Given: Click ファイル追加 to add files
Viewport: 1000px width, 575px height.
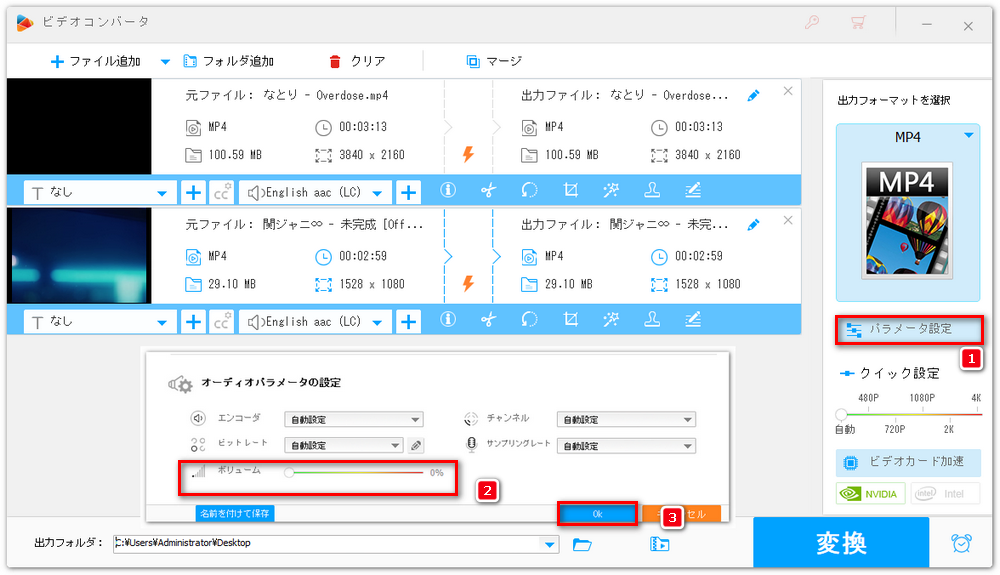Looking at the screenshot, I should 95,61.
